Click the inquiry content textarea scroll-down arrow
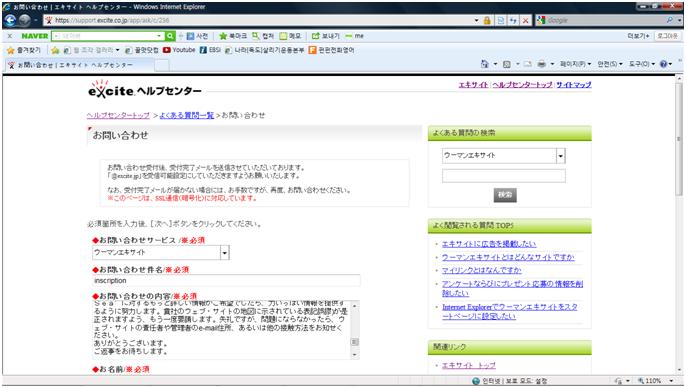 [355, 355]
